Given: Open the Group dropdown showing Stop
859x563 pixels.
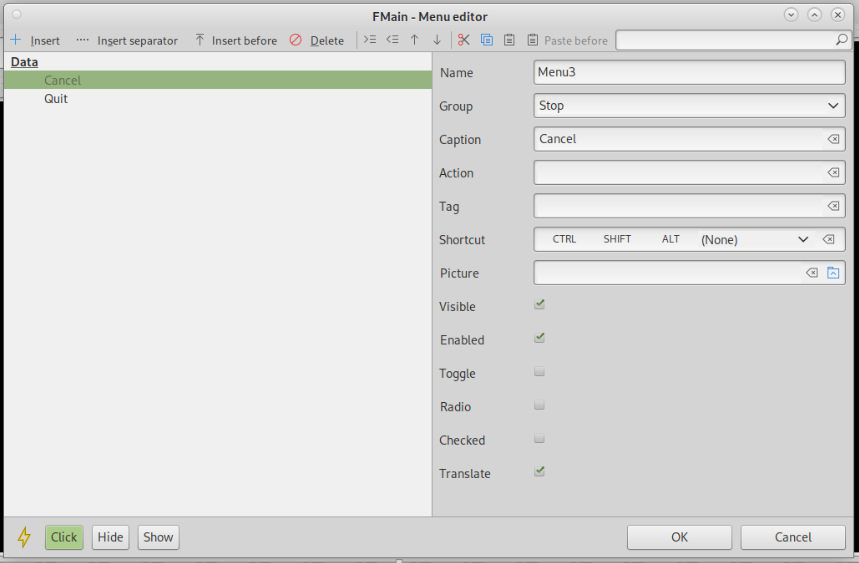Looking at the screenshot, I should tap(689, 106).
